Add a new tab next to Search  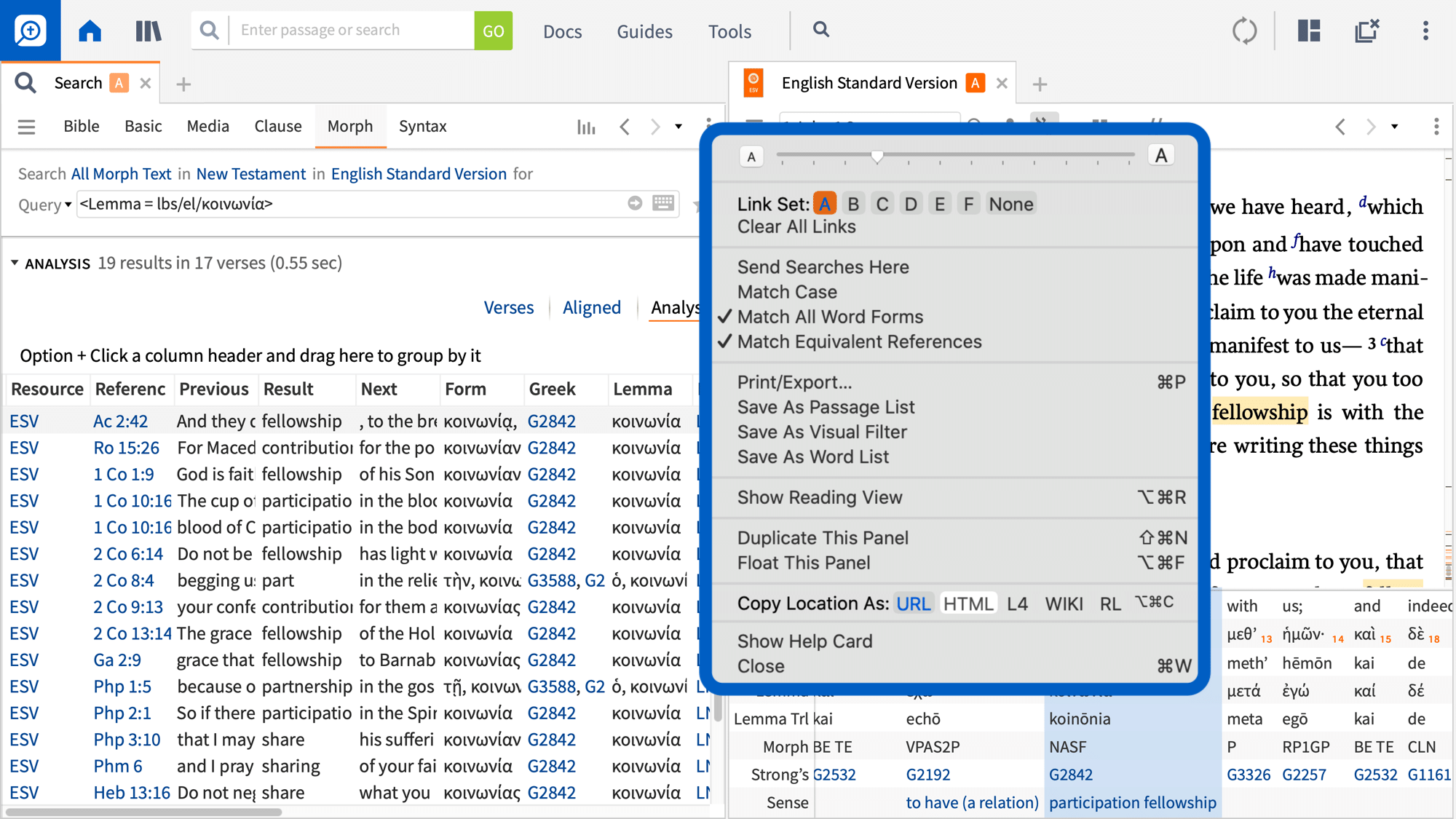click(x=183, y=84)
